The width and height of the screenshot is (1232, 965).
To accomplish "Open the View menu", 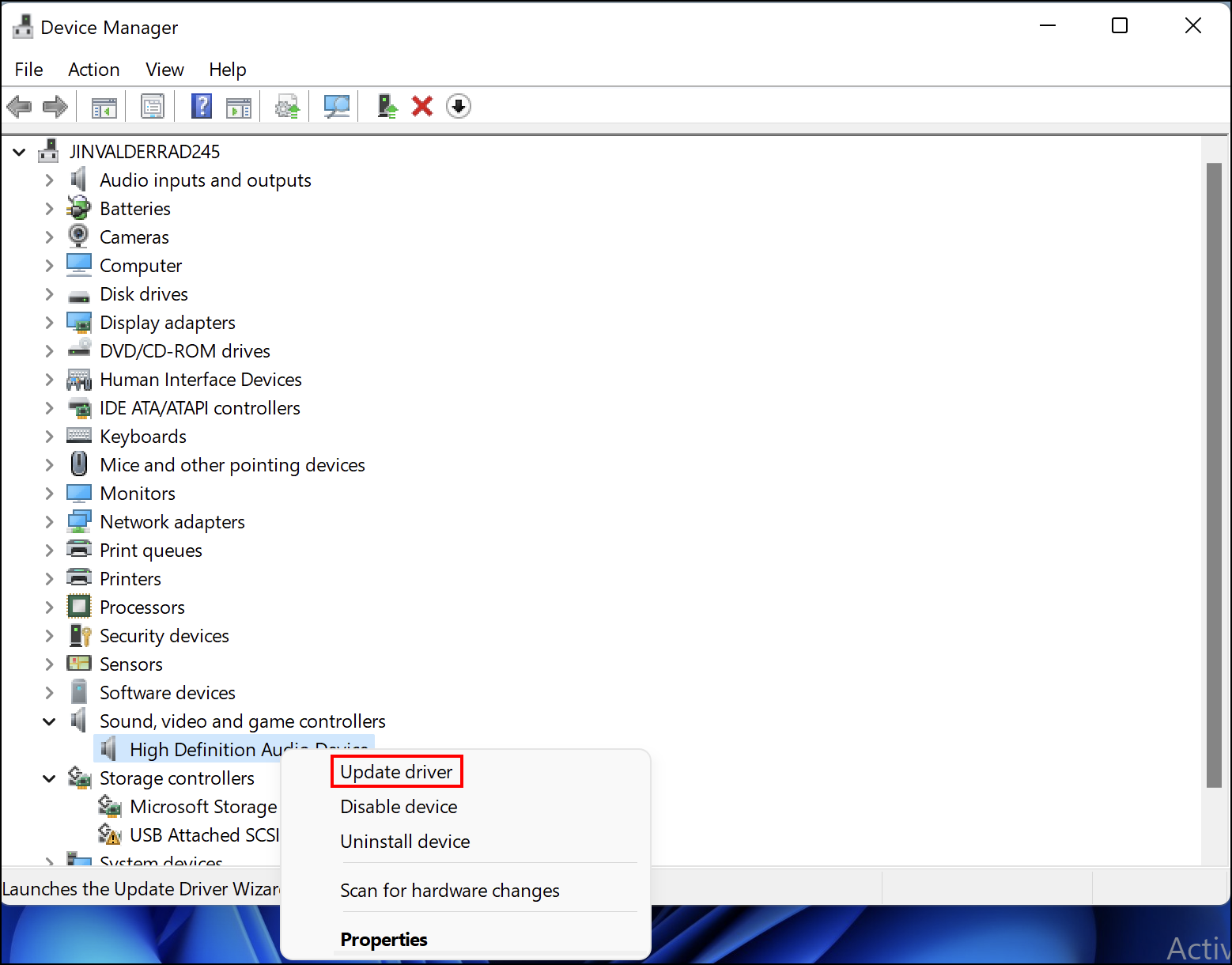I will (x=164, y=70).
